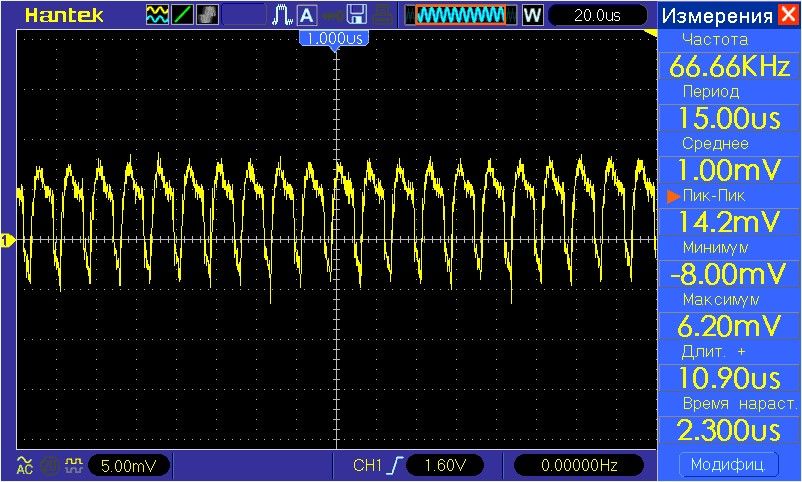Click the orange arrow beside Пик-Пик
The height and width of the screenshot is (482, 802).
(673, 196)
